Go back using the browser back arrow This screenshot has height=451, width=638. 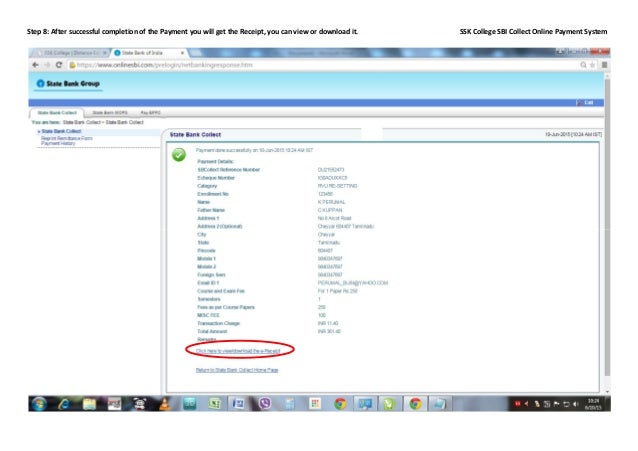tap(35, 65)
